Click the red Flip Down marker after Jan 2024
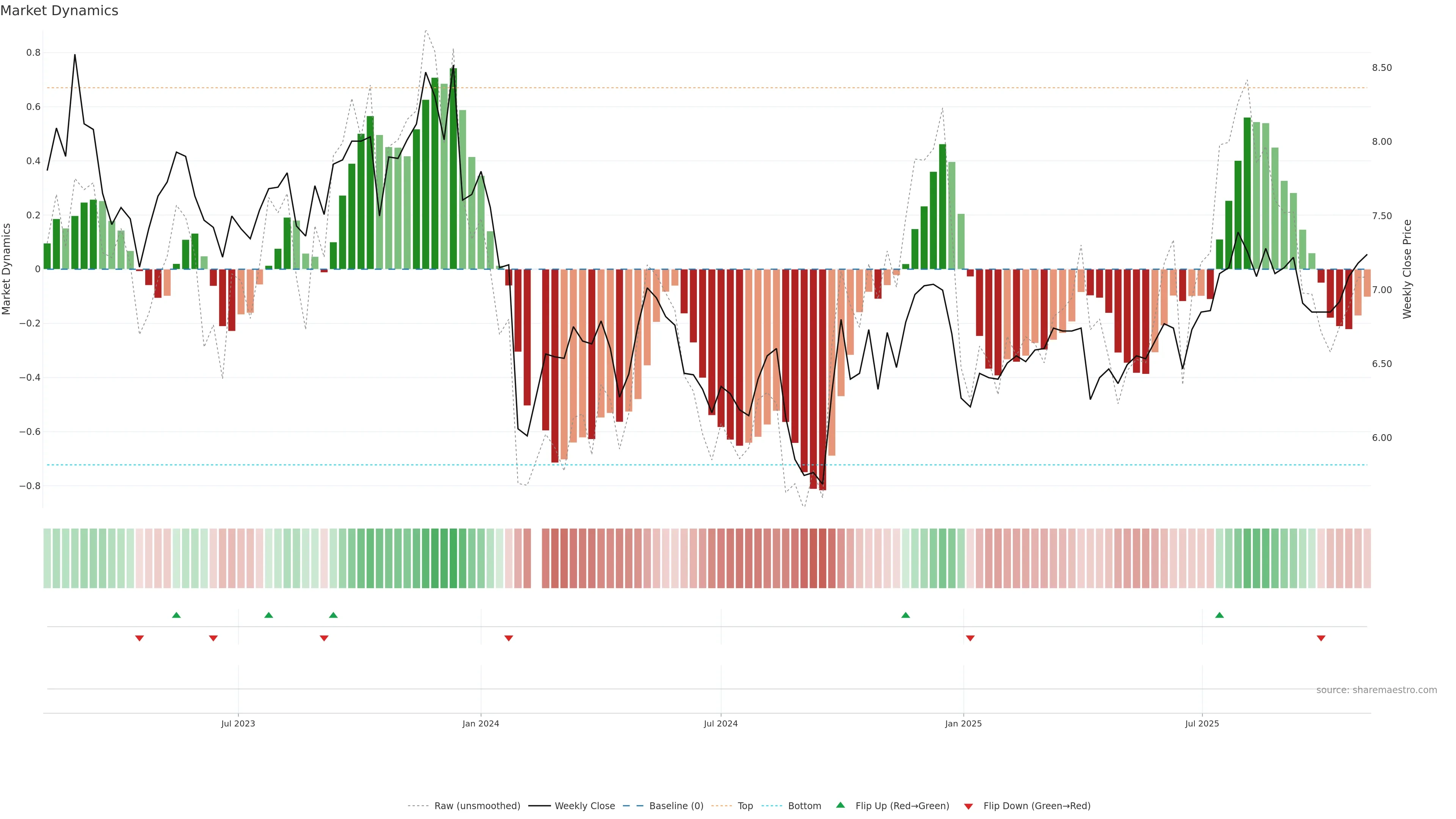The height and width of the screenshot is (819, 1456). click(508, 638)
